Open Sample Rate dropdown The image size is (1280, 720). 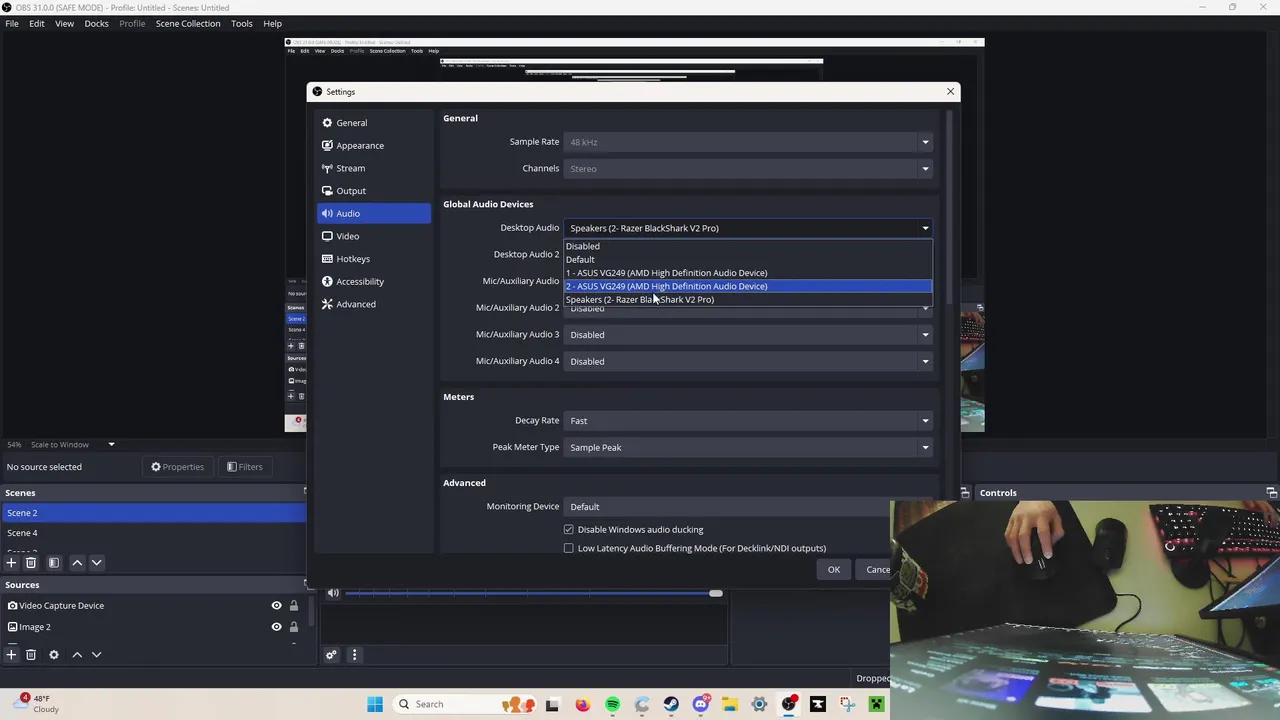pyautogui.click(x=749, y=142)
